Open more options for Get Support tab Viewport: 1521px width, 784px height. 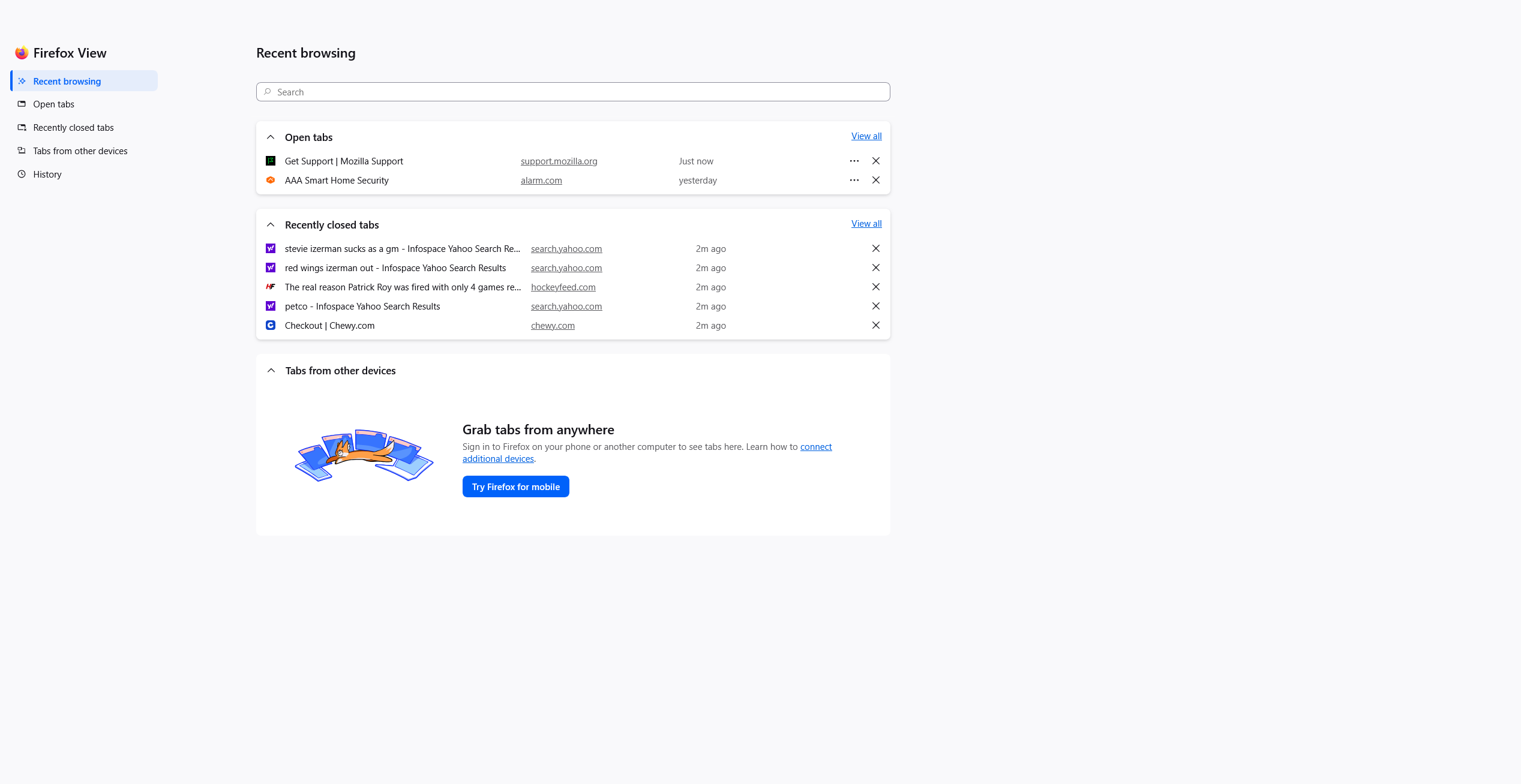(x=854, y=161)
